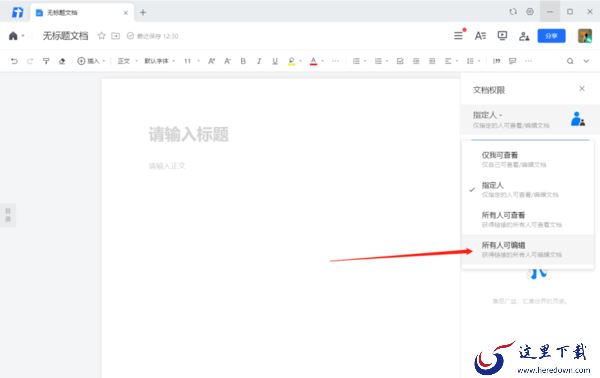
Task: Open the highlight color dropdown arrow
Action: tap(301, 61)
